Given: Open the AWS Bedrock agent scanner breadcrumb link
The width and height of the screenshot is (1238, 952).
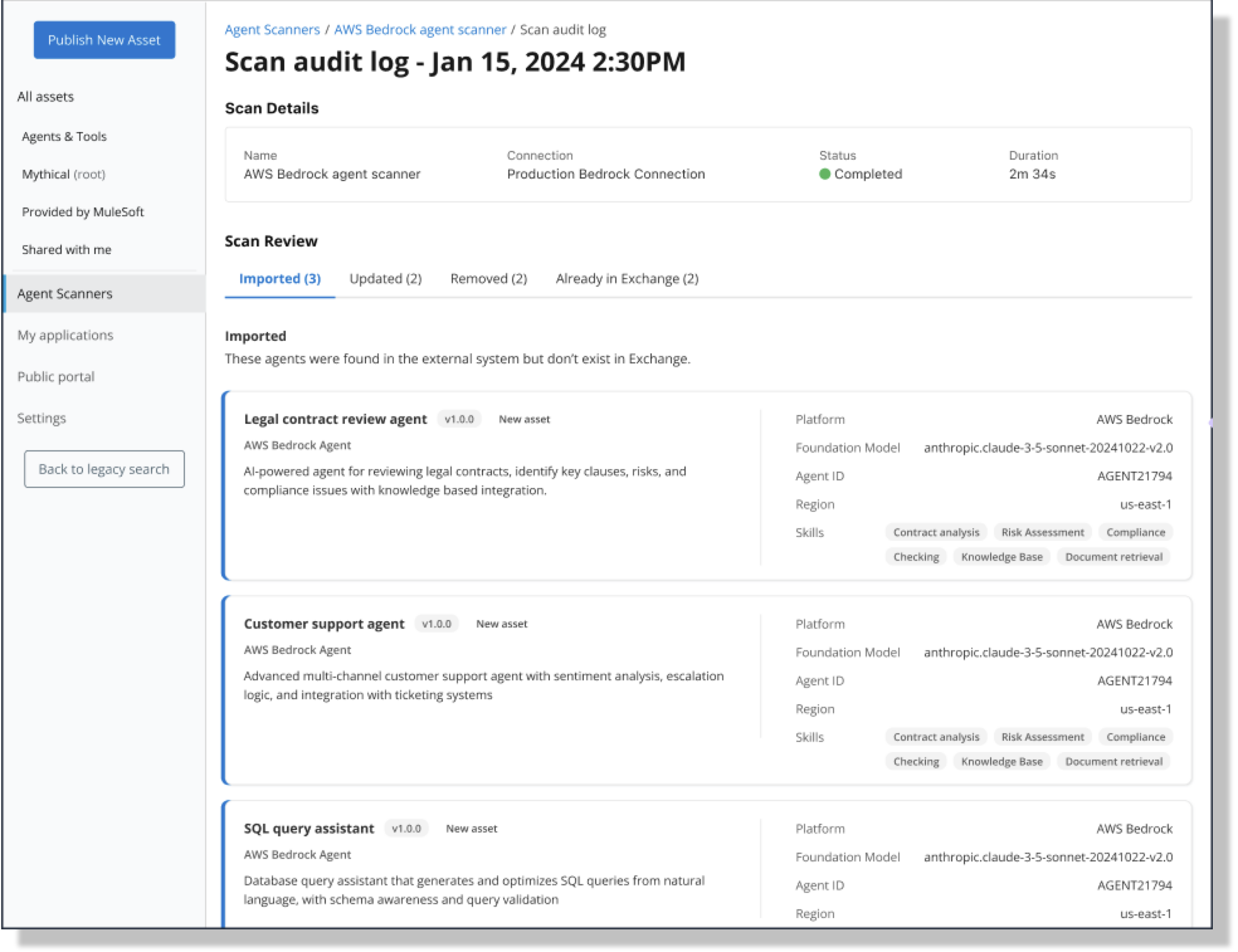Looking at the screenshot, I should (x=420, y=30).
